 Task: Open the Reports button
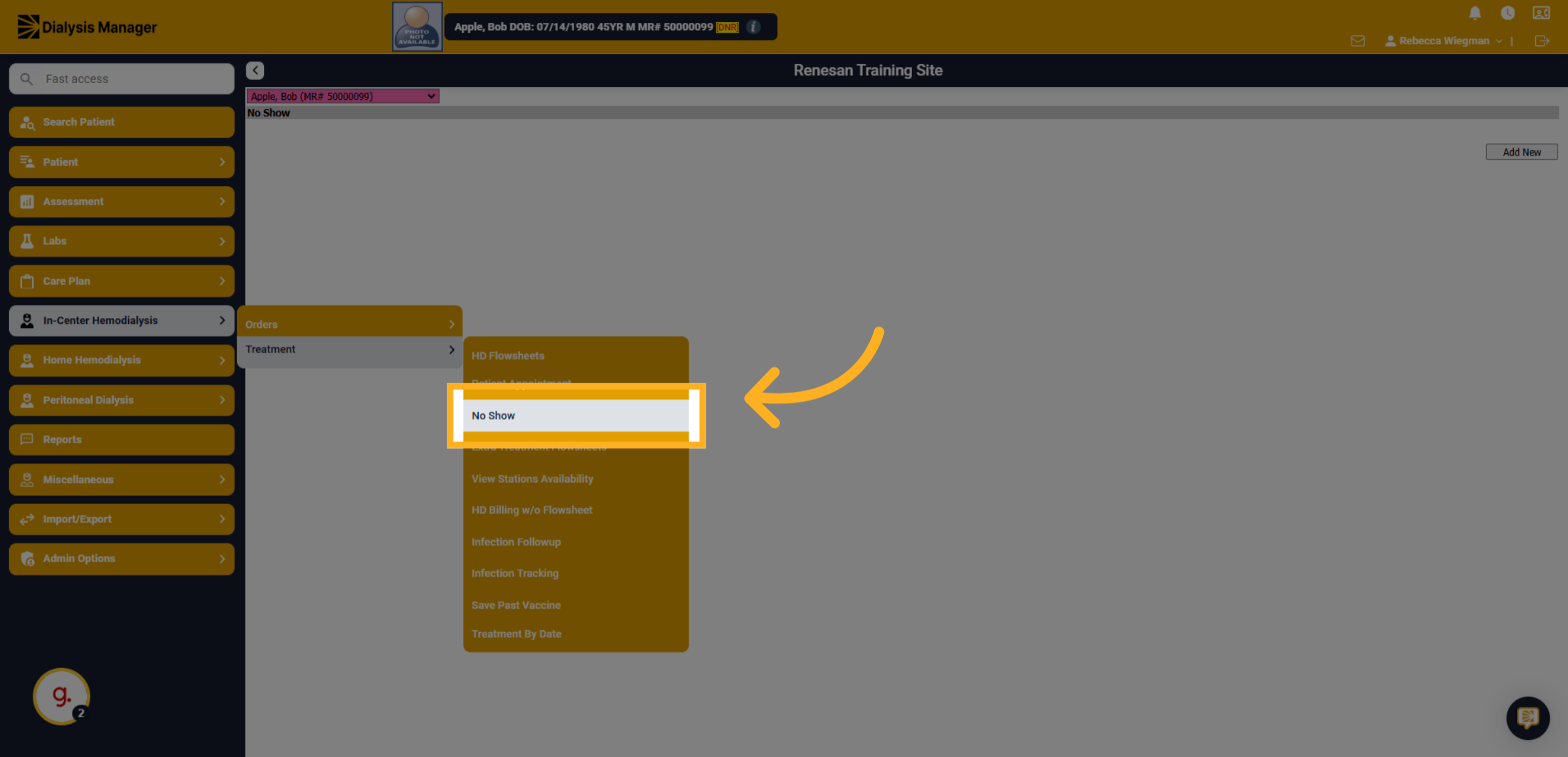[122, 440]
